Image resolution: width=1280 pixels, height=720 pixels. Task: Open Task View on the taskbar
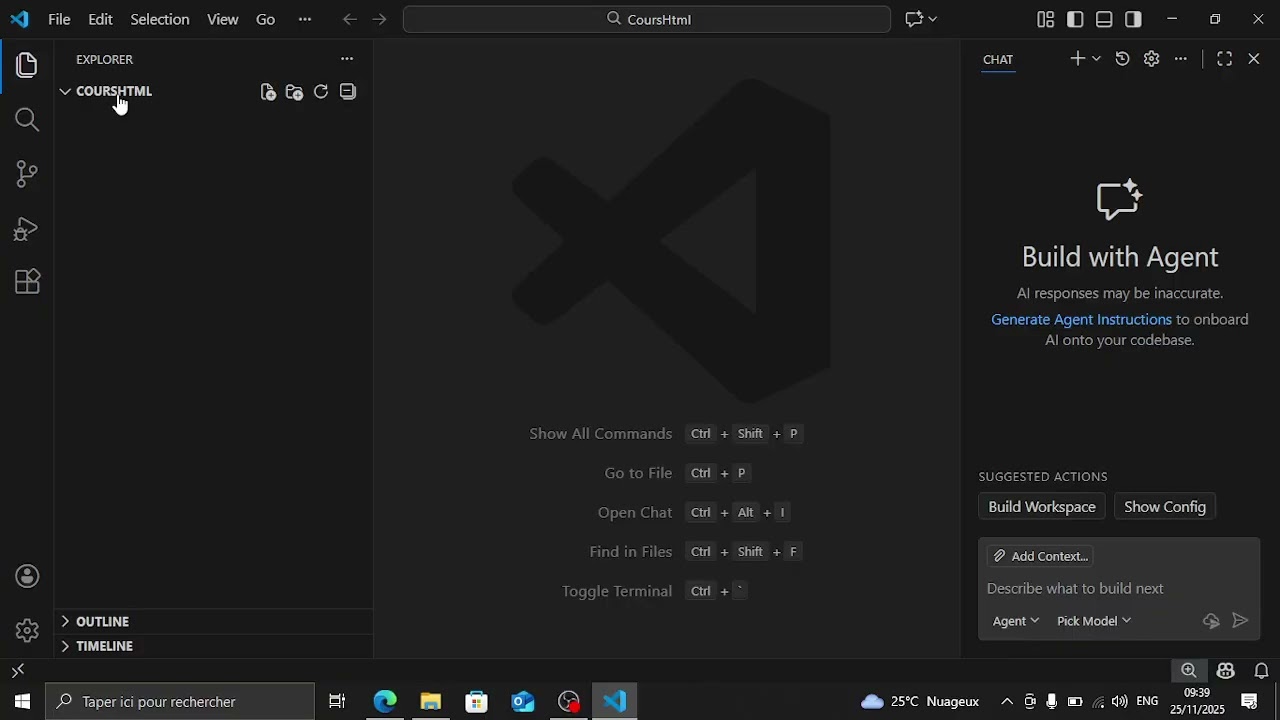tap(337, 701)
